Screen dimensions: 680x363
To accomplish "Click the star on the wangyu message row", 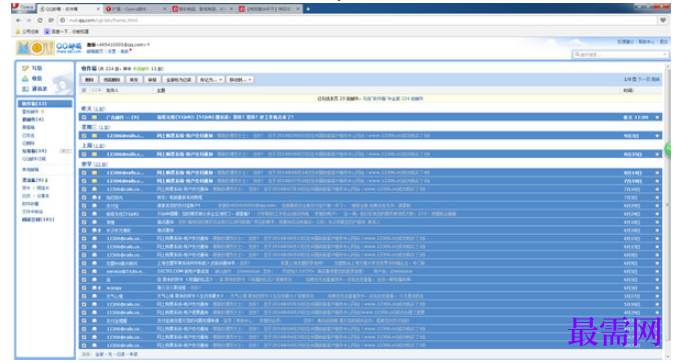I will pyautogui.click(x=657, y=288).
